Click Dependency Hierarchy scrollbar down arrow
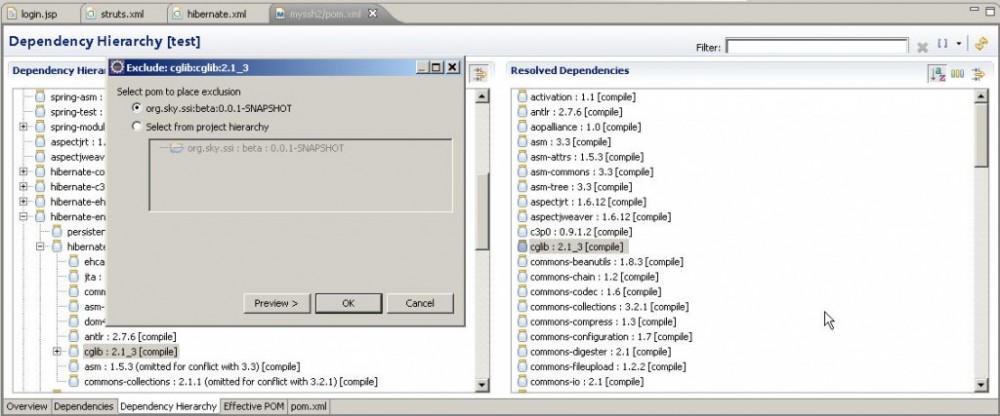The height and width of the screenshot is (416, 1000). coord(483,384)
